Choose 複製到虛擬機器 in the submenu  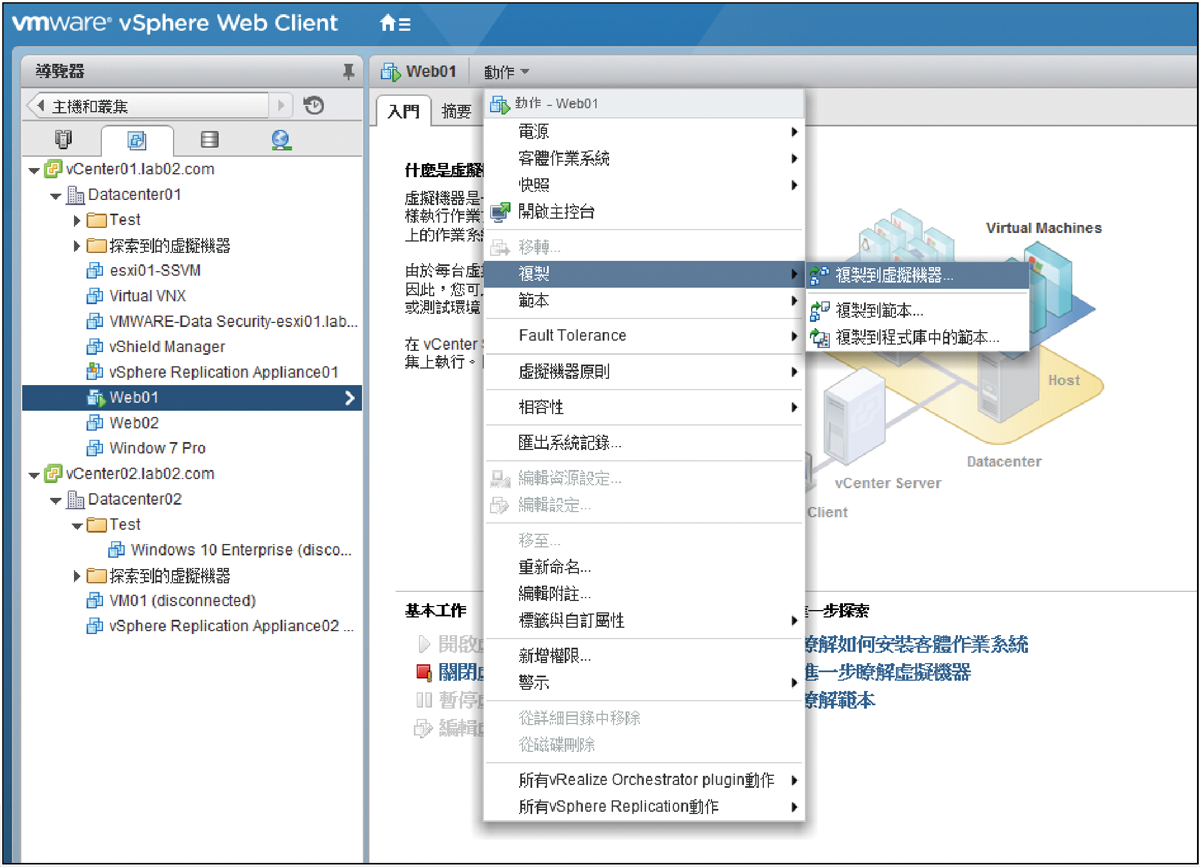point(917,274)
